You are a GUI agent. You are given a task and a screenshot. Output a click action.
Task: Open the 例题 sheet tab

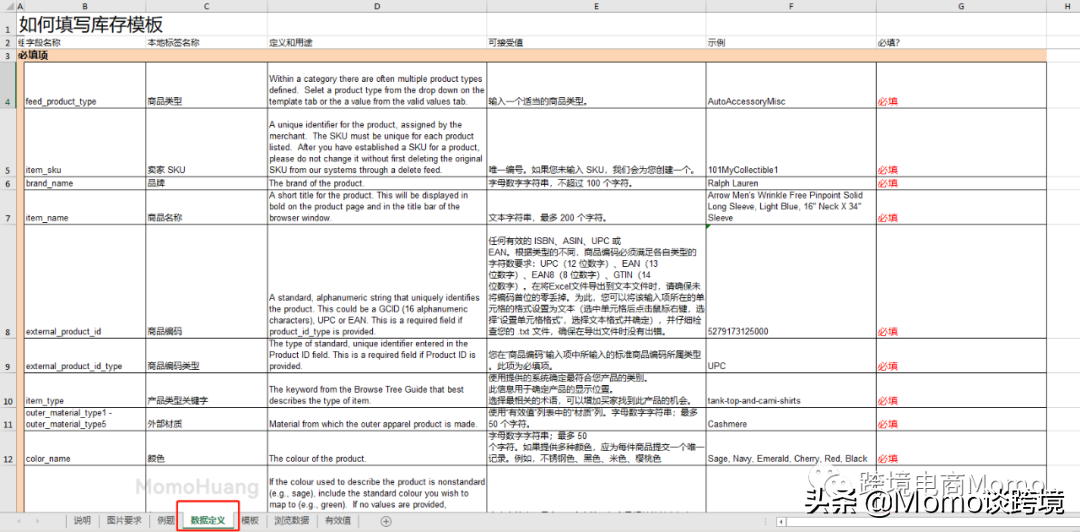(x=164, y=521)
